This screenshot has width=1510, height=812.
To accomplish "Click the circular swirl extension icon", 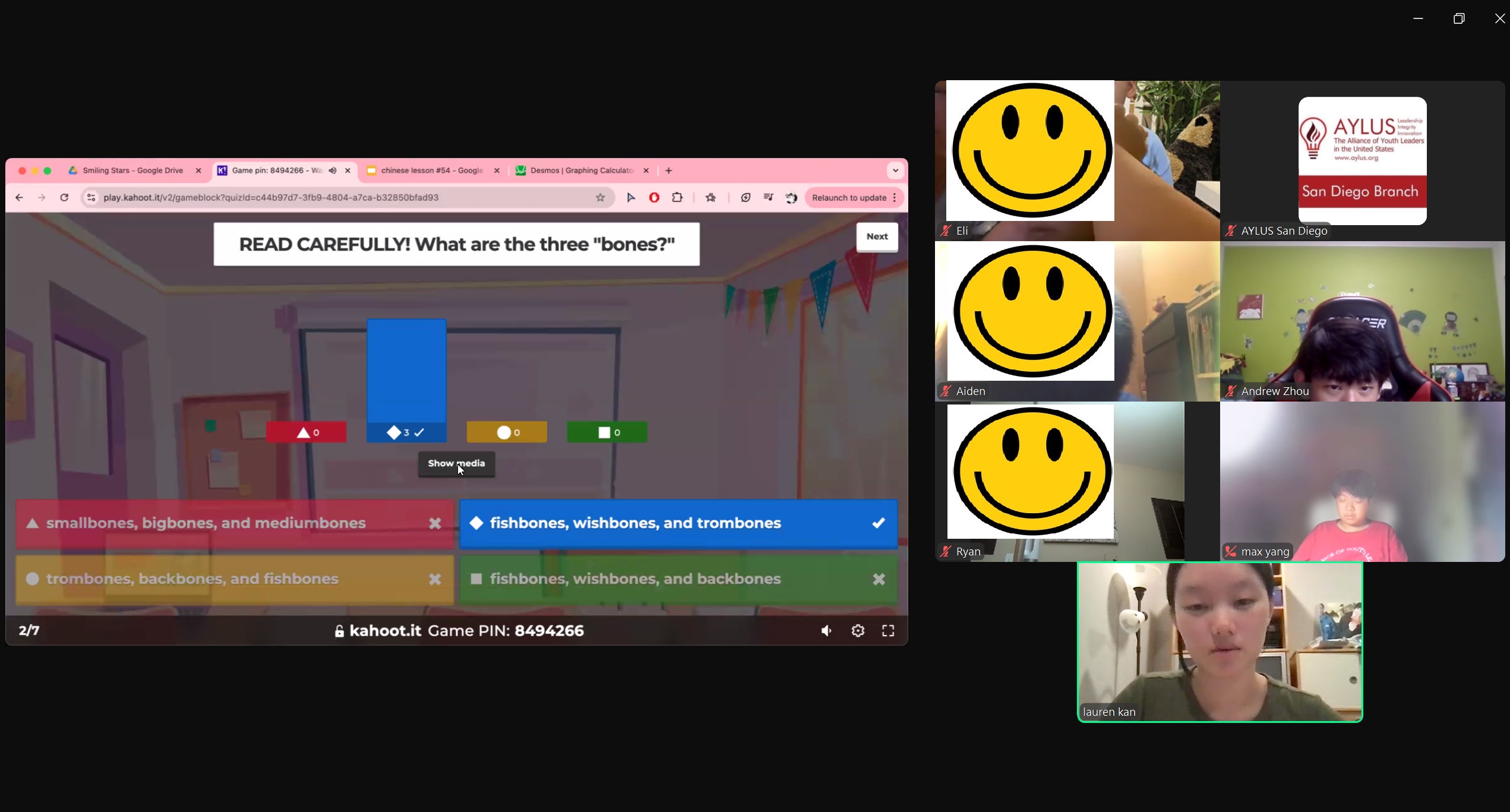I will [745, 198].
